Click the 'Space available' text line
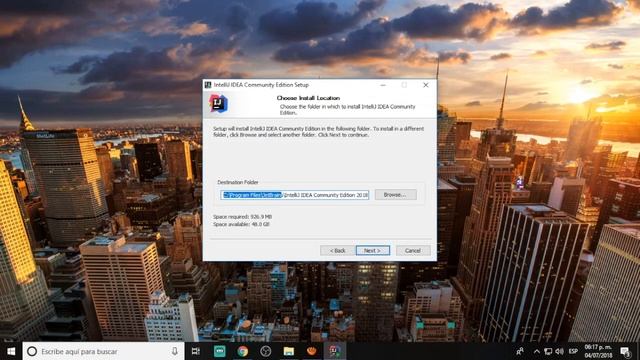The width and height of the screenshot is (640, 360). click(241, 224)
